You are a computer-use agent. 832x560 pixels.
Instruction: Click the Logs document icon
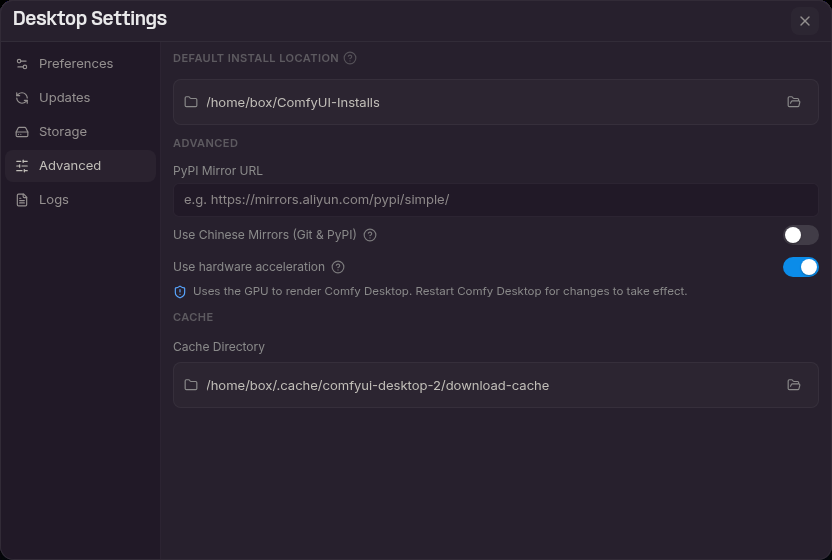pos(22,200)
